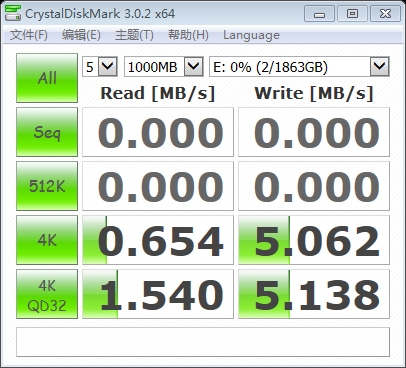Minimize the CrystalDiskMark window
Screen dimensions: 406x368
319,14
